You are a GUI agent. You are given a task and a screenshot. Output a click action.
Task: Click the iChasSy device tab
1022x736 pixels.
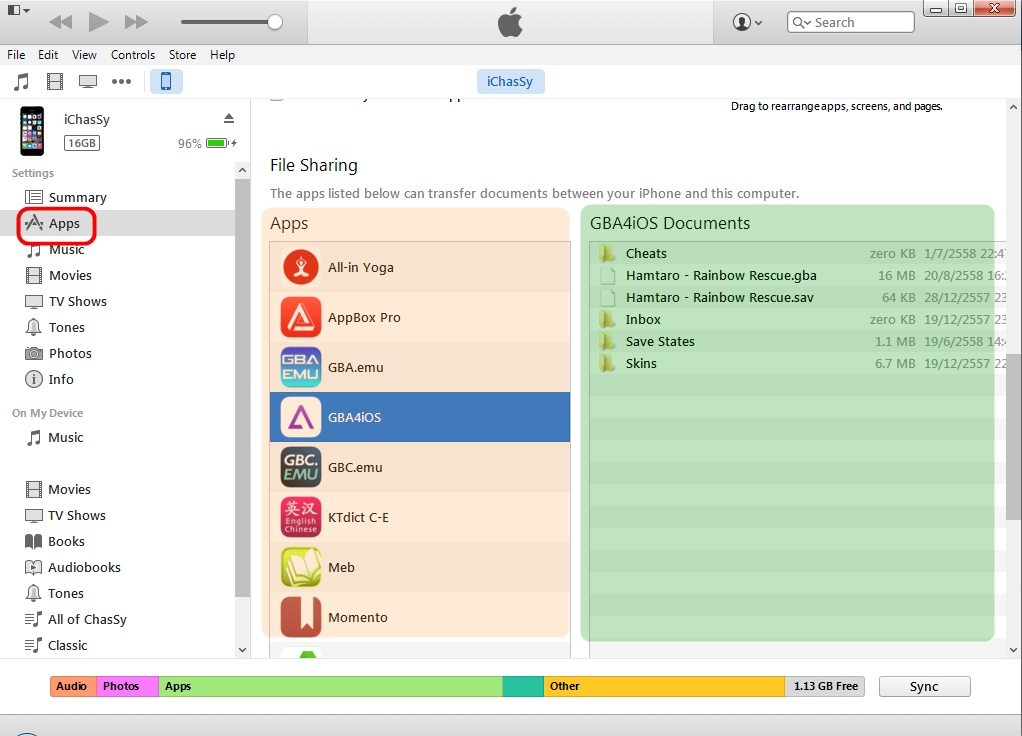(x=510, y=81)
